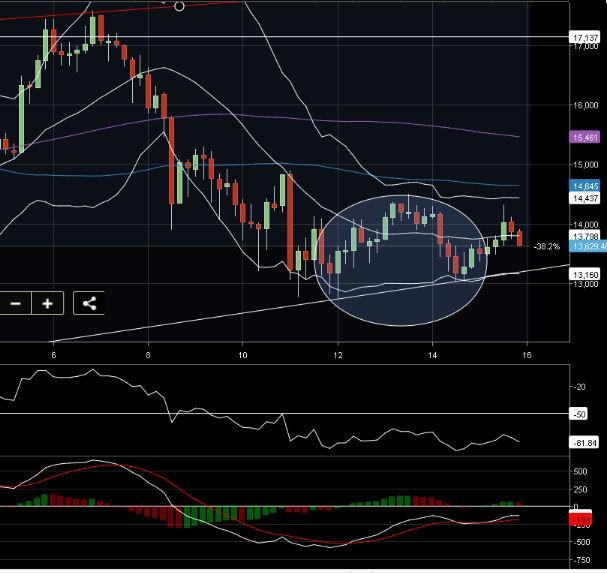This screenshot has height=573, width=607.
Task: Click the 17,137 horizontal line price label
Action: [585, 38]
